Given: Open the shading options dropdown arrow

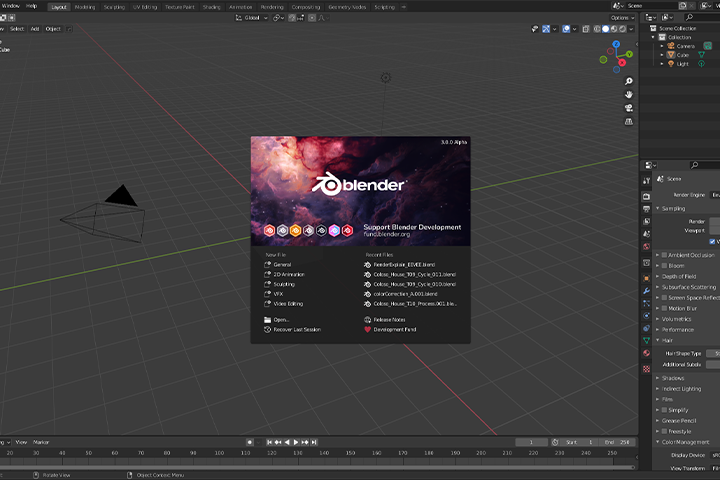Looking at the screenshot, I should [631, 29].
